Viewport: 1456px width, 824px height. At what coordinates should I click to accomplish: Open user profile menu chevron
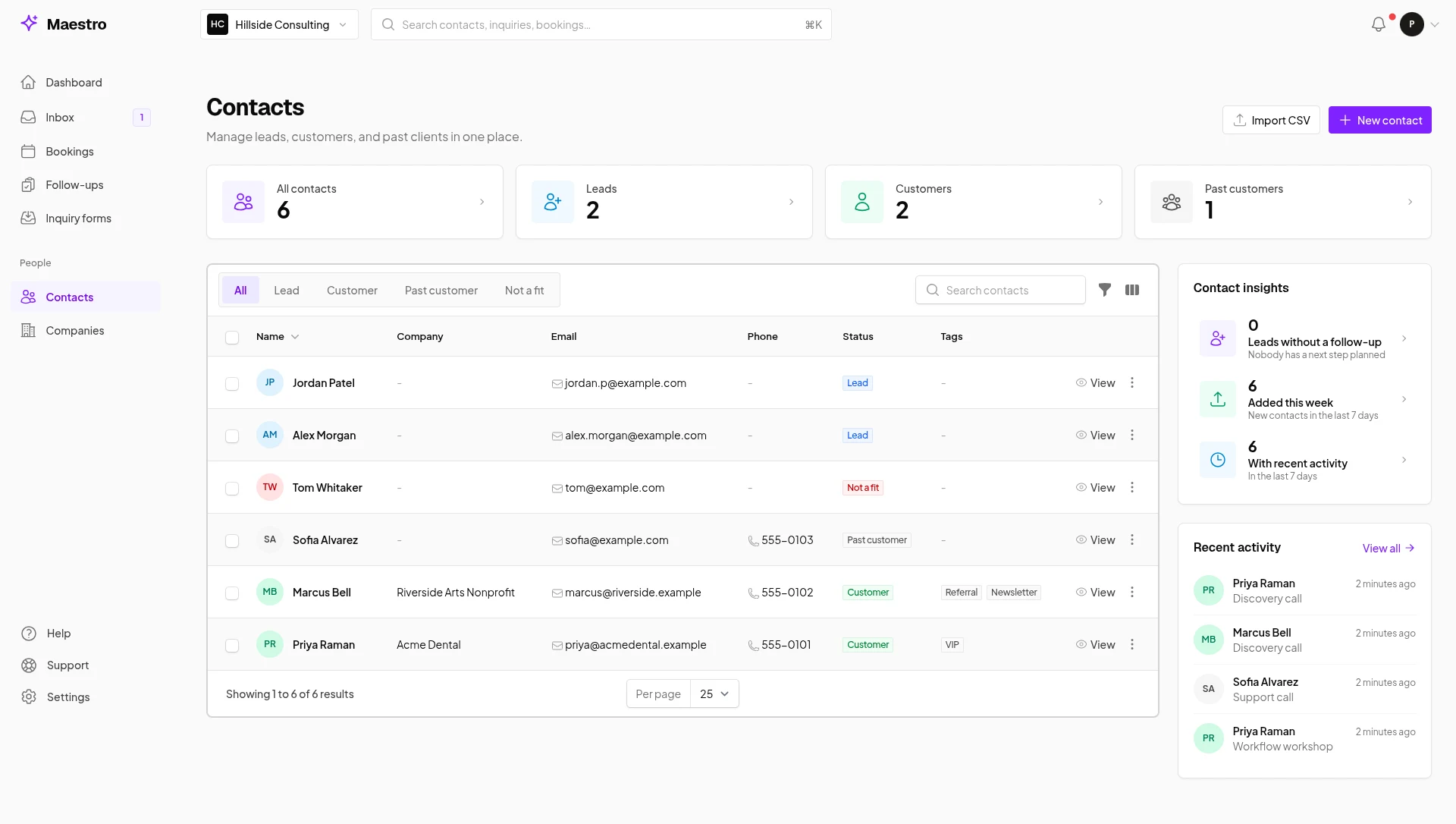point(1435,24)
